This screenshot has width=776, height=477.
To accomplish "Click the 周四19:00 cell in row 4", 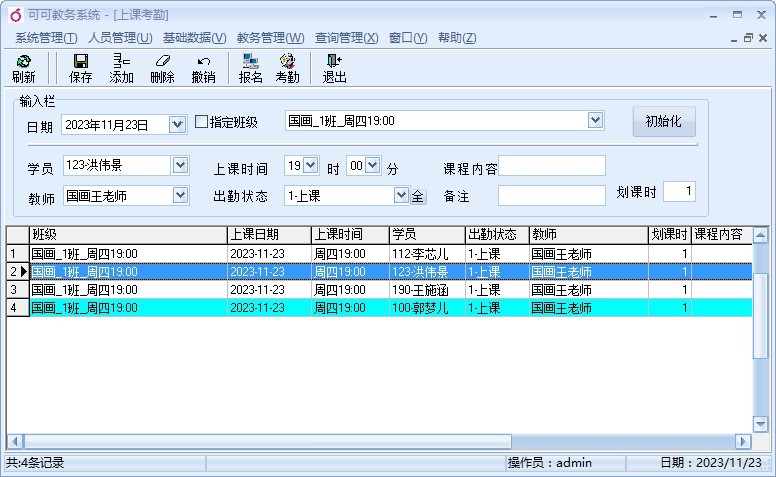I will [350, 308].
